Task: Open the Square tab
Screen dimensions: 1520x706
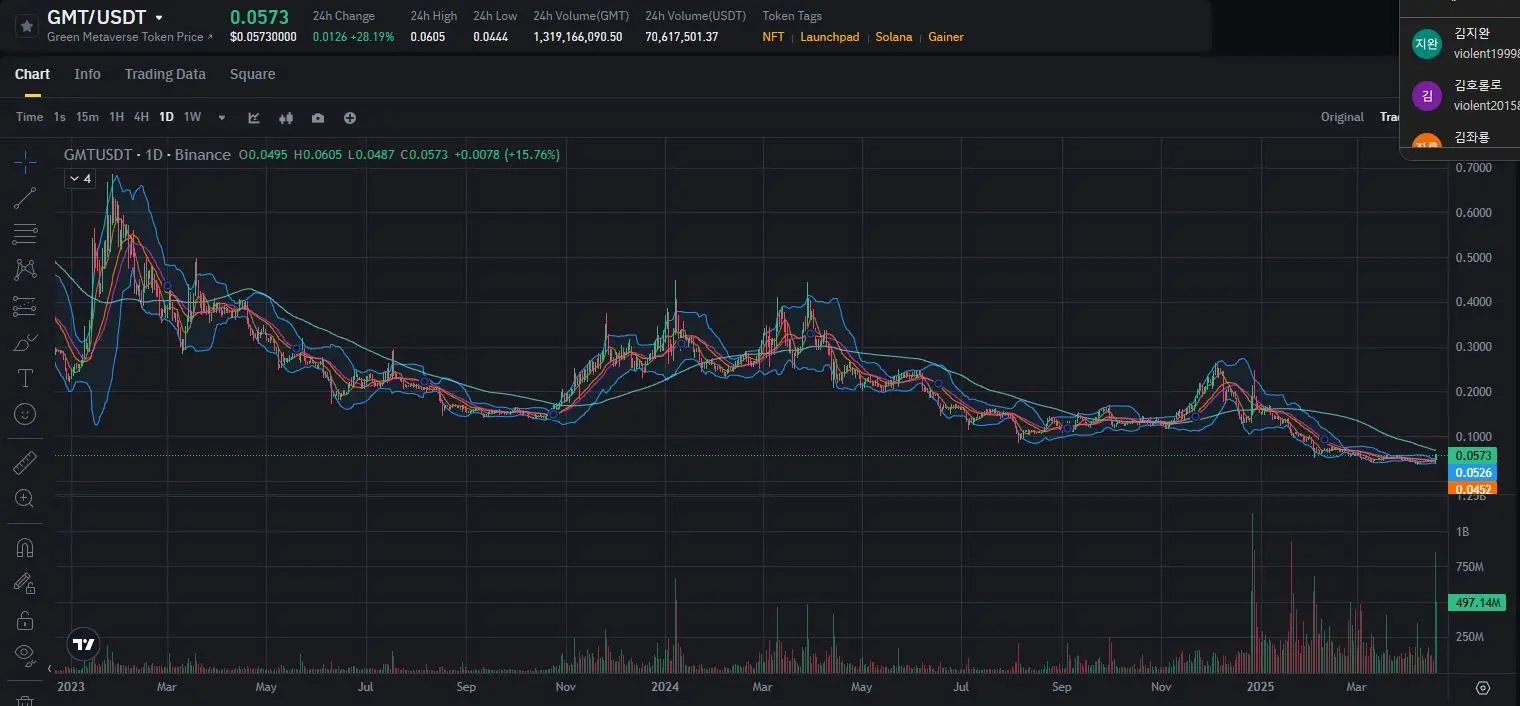Action: 252,74
